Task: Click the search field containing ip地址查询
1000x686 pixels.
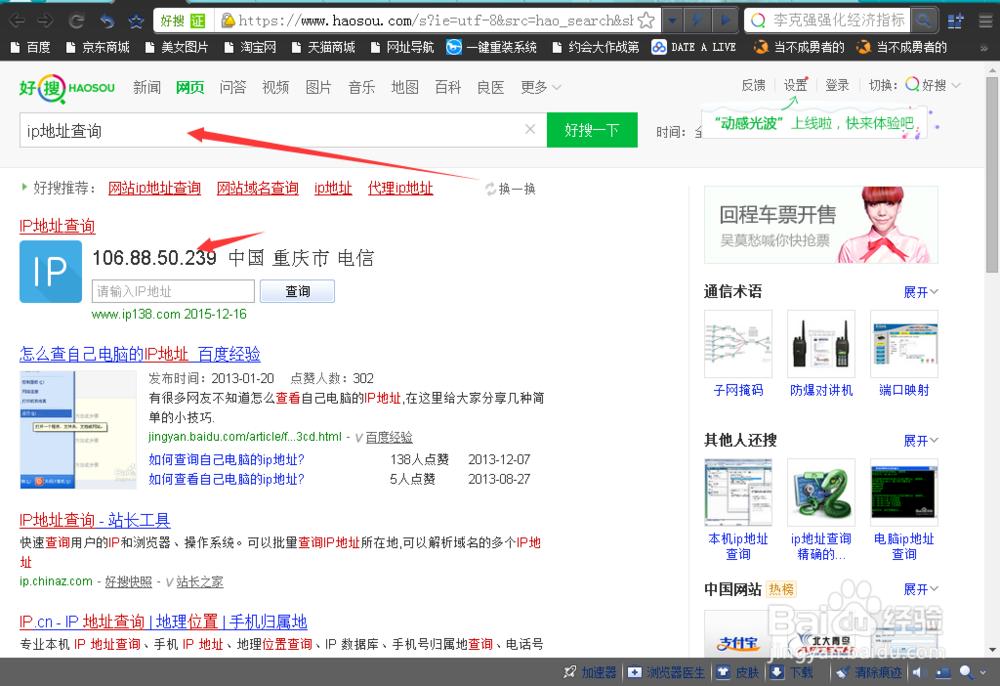Action: pos(283,130)
